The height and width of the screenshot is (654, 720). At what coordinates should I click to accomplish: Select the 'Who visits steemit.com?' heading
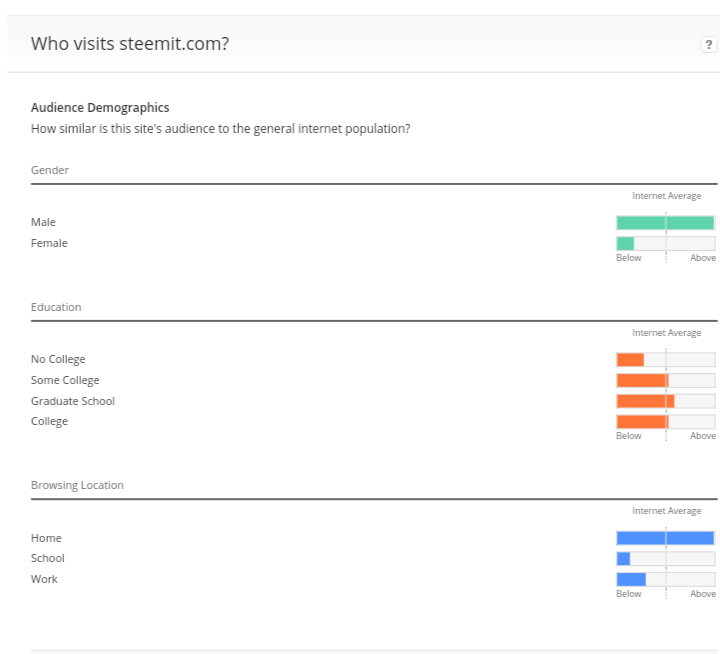tap(130, 44)
